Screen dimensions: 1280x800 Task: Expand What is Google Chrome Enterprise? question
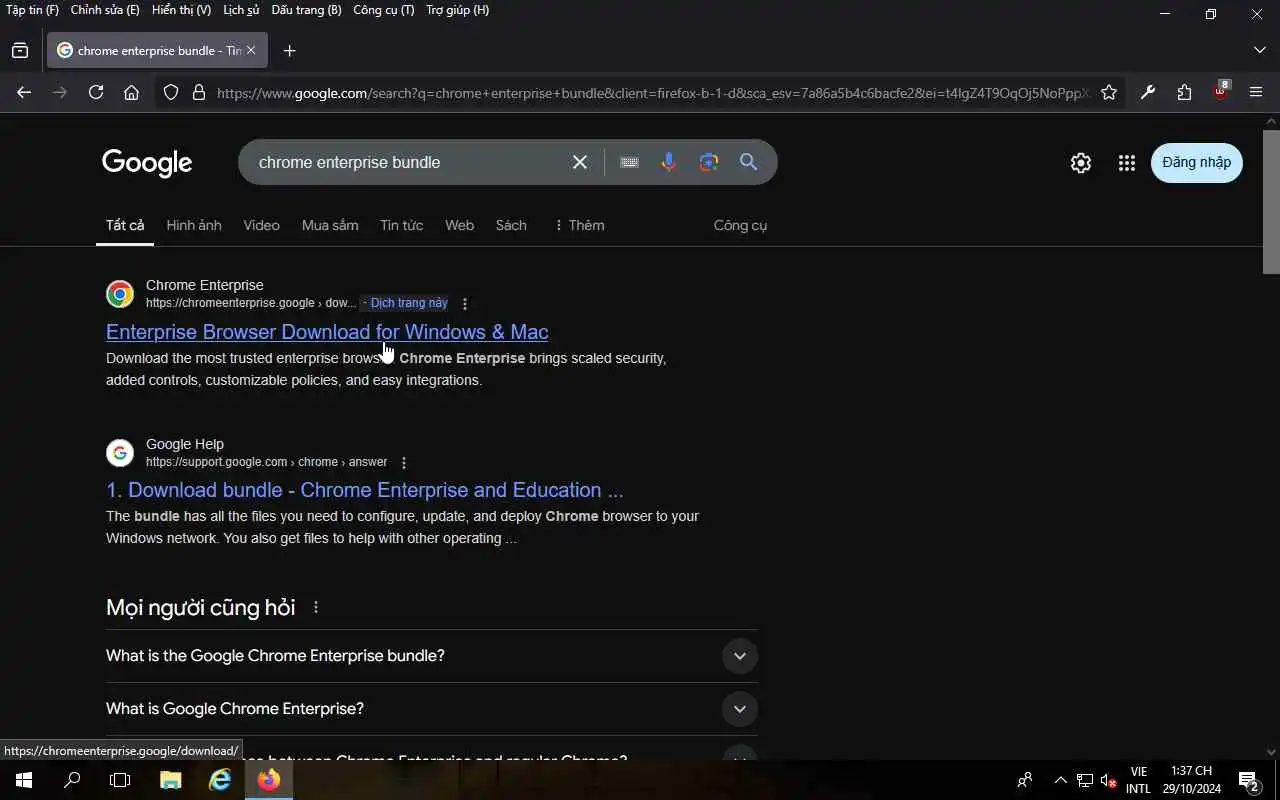point(432,709)
